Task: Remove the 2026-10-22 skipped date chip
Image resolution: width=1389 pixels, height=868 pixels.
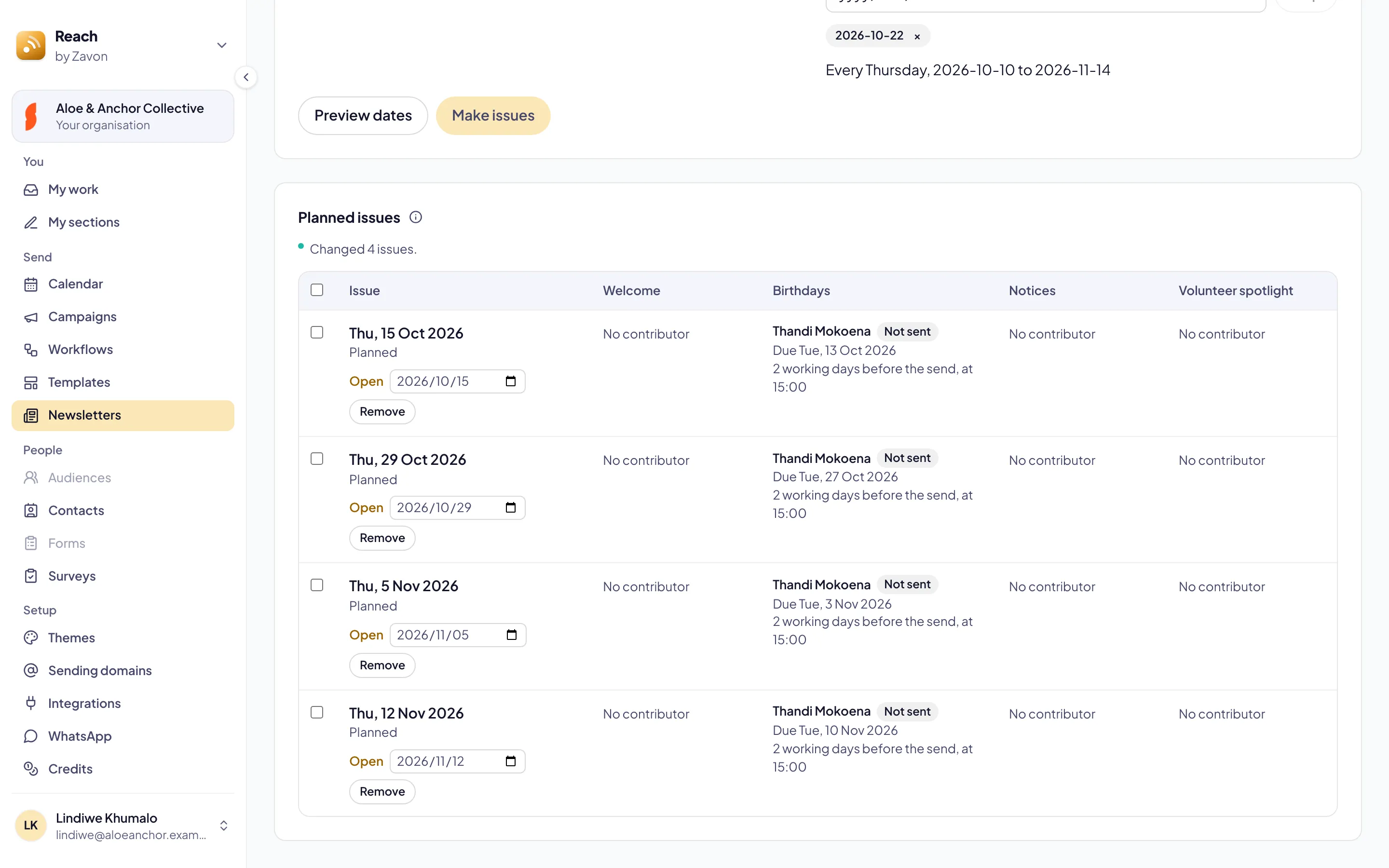Action: [917, 37]
